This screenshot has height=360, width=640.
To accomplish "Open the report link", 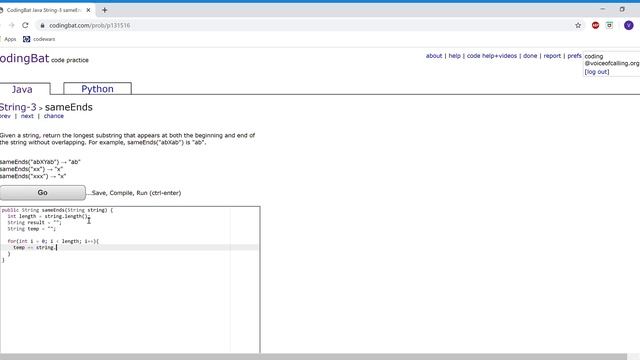I will tap(552, 56).
